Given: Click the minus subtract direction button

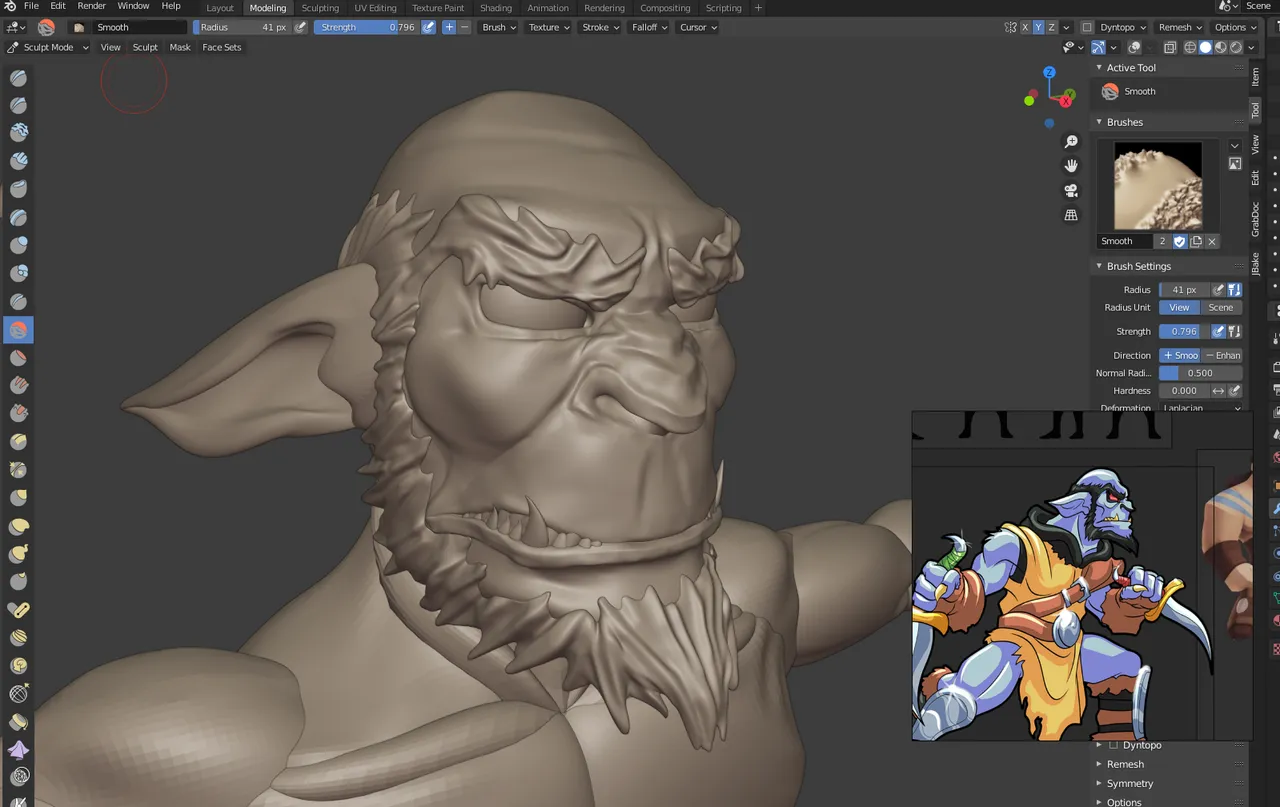Looking at the screenshot, I should 464,27.
